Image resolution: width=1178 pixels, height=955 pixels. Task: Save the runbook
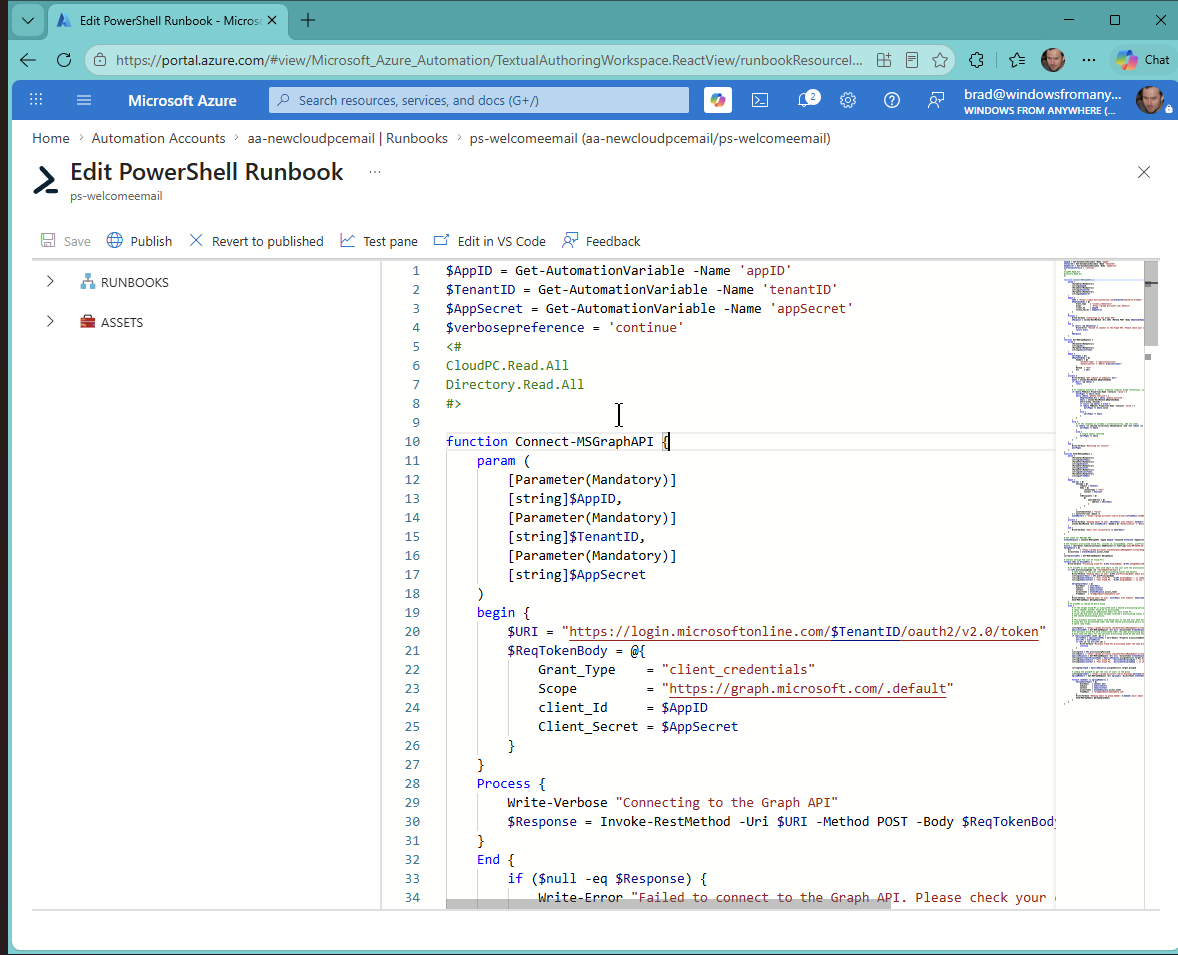pyautogui.click(x=65, y=241)
